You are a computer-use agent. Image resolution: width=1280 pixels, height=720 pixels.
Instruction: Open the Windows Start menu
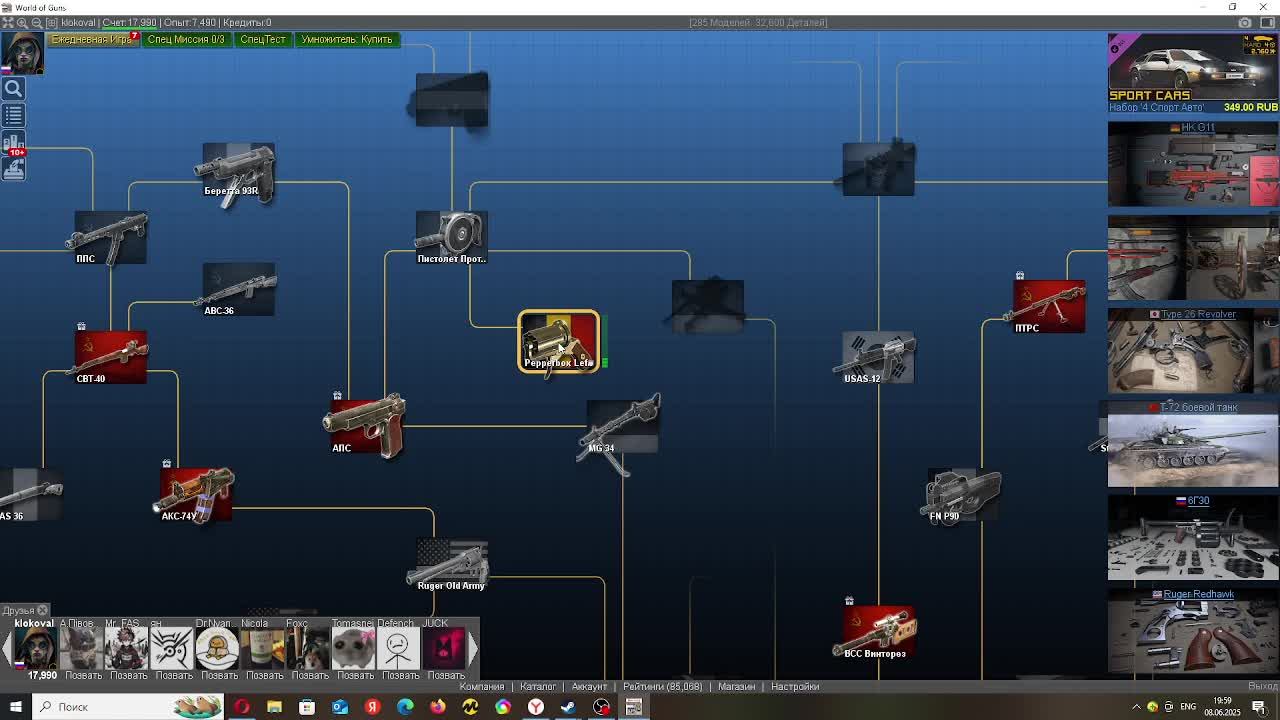coord(15,707)
